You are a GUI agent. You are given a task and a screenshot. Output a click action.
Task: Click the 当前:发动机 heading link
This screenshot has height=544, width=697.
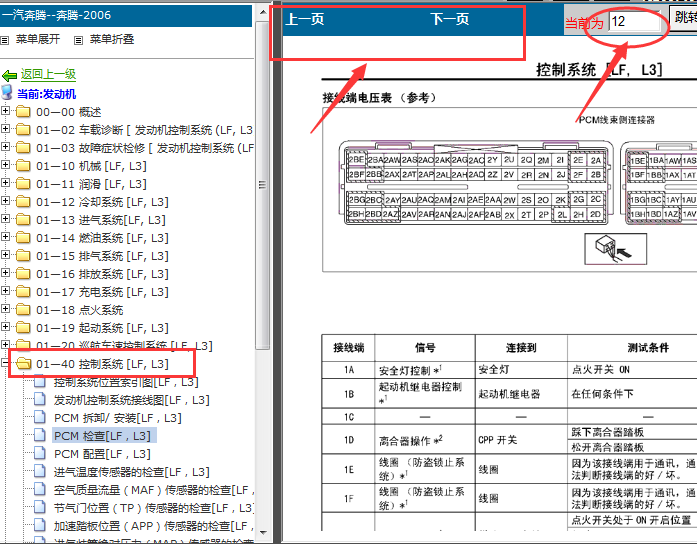[x=46, y=94]
